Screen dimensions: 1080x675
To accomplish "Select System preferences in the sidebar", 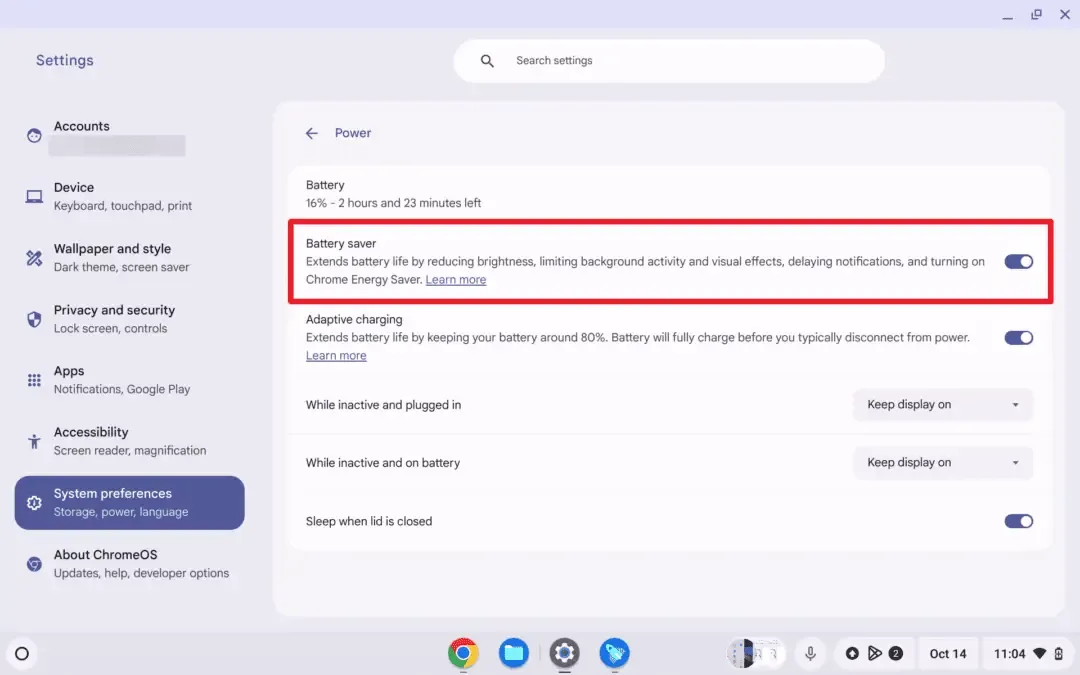I will pyautogui.click(x=129, y=503).
